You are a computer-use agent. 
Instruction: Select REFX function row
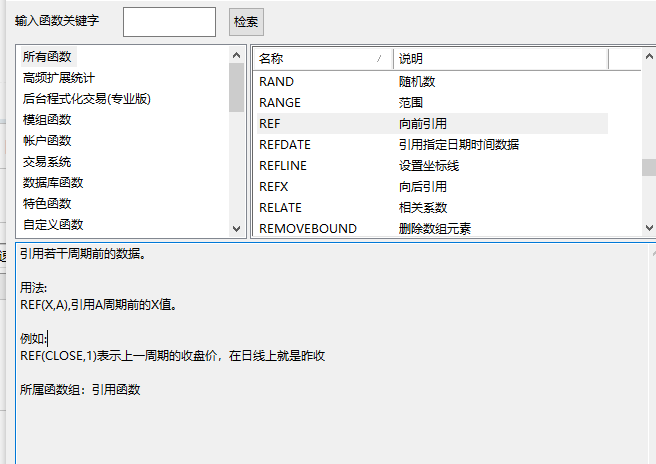click(432, 186)
